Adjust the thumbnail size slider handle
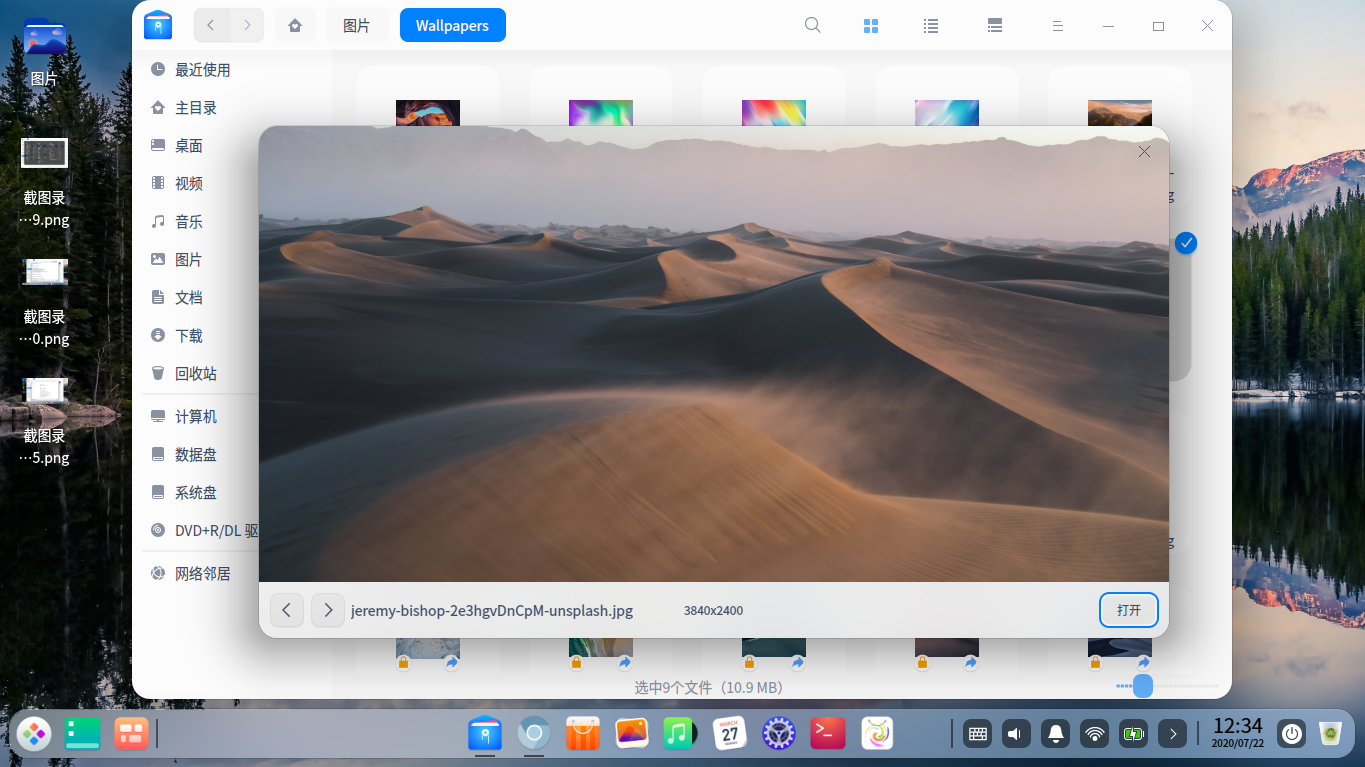 click(x=1143, y=686)
